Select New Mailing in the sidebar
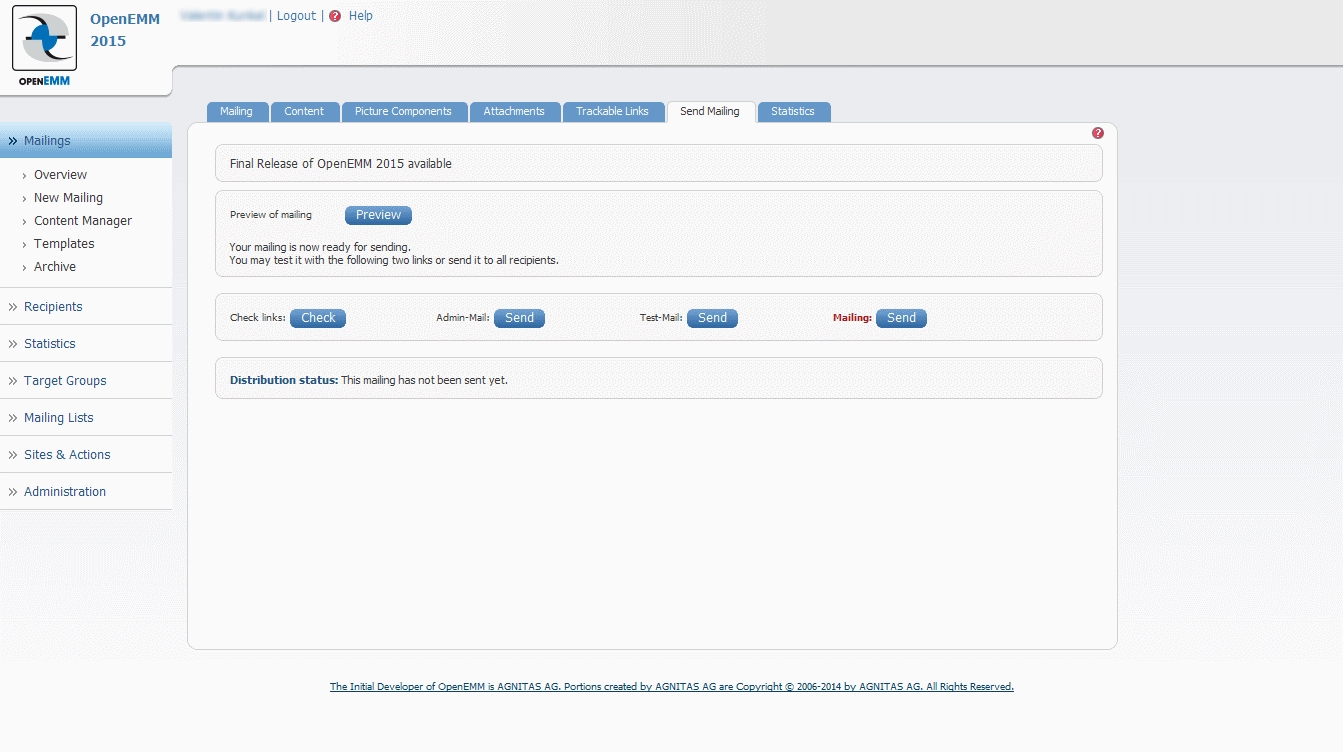1343x752 pixels. (x=68, y=198)
